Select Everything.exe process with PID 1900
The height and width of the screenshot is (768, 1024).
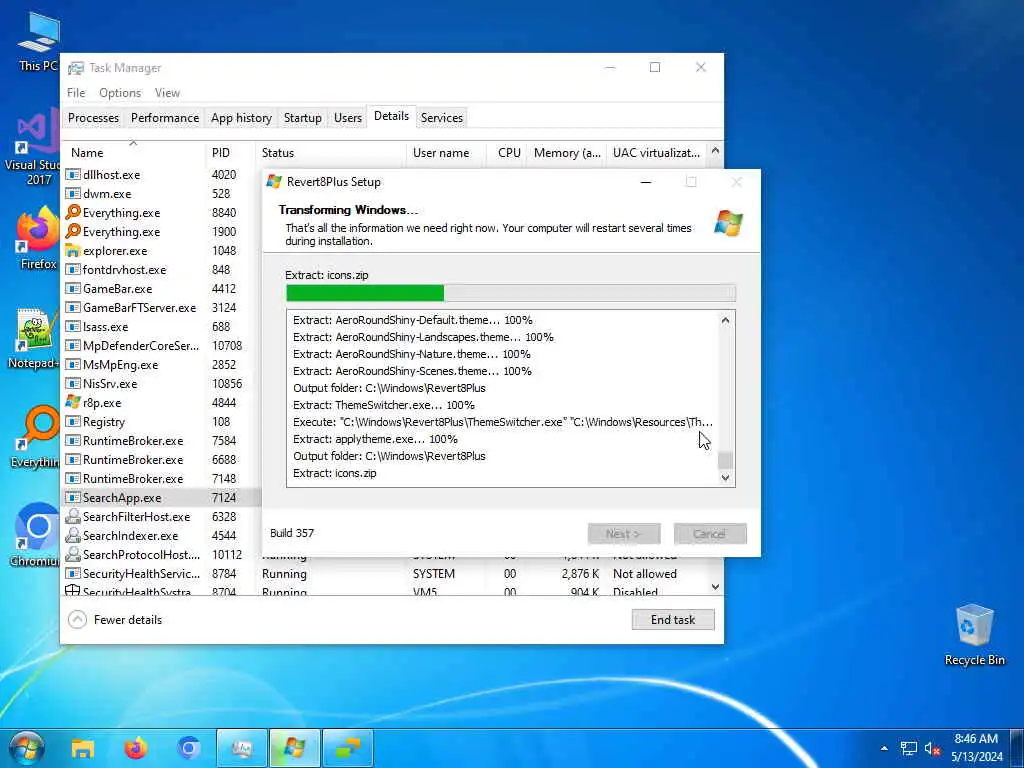pos(161,232)
